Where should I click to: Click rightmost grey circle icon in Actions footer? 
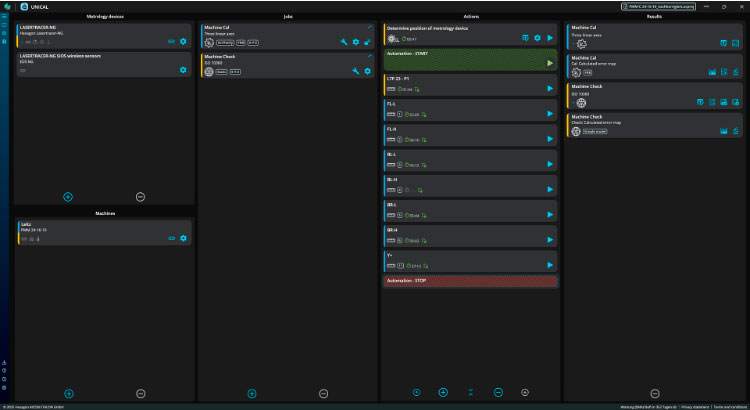point(525,392)
